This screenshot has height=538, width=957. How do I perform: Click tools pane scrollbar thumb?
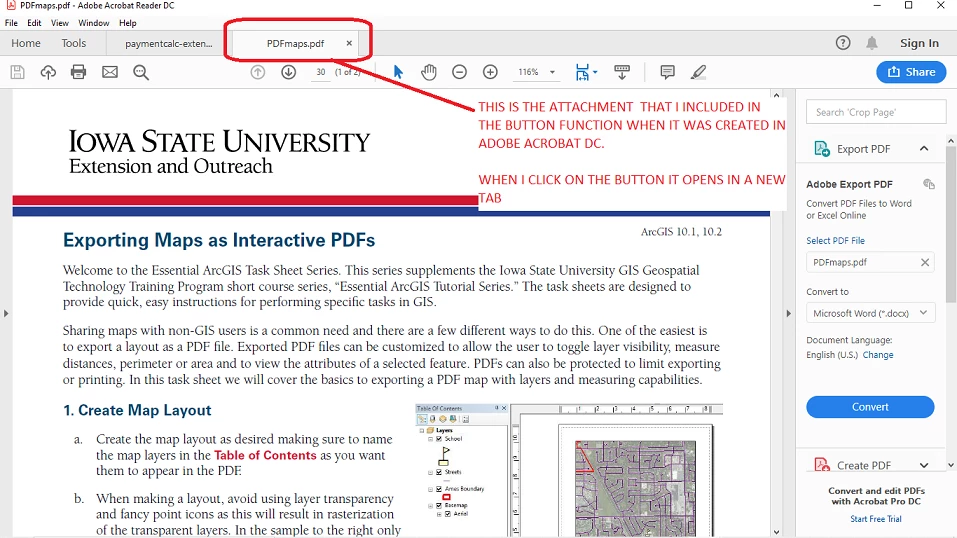[951, 223]
